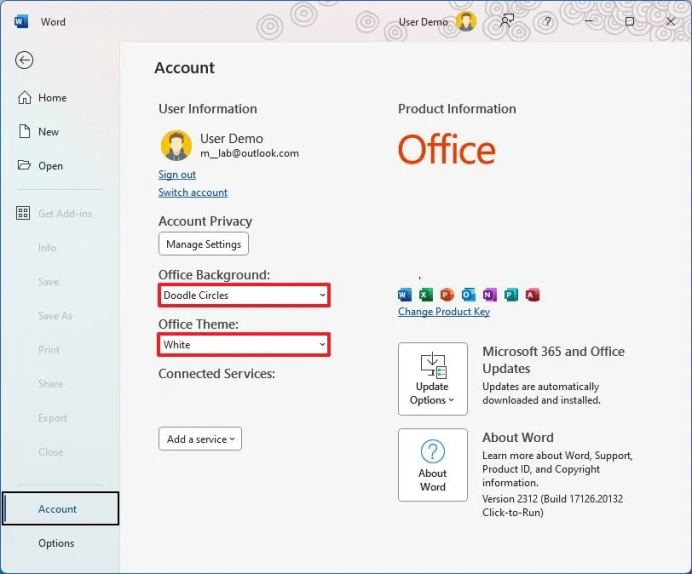692x574 pixels.
Task: Click the Open folder icon
Action: pos(24,165)
